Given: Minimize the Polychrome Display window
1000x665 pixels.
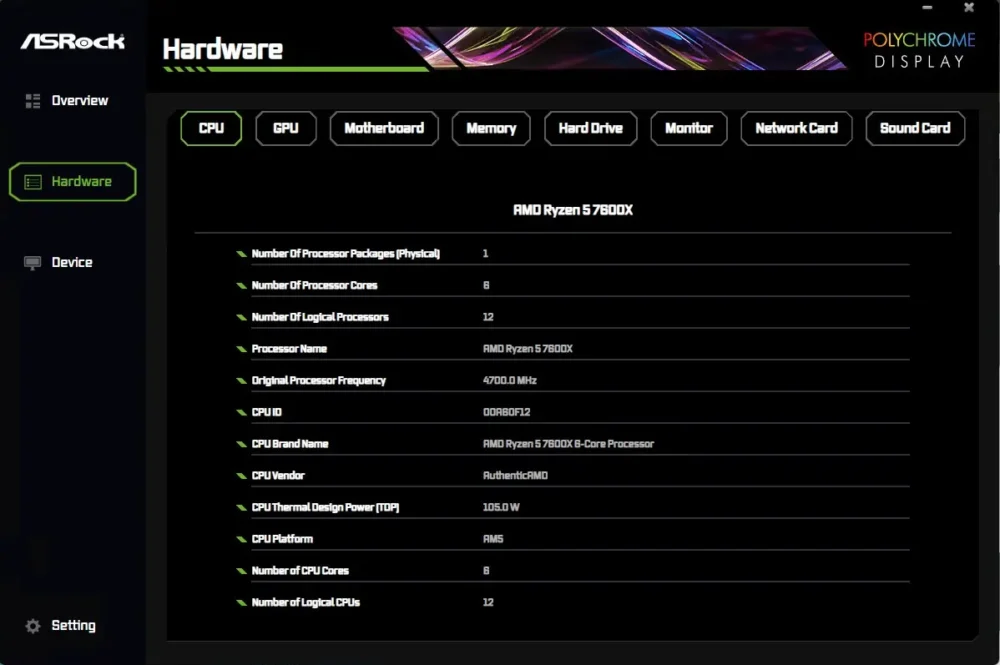Looking at the screenshot, I should point(927,8).
